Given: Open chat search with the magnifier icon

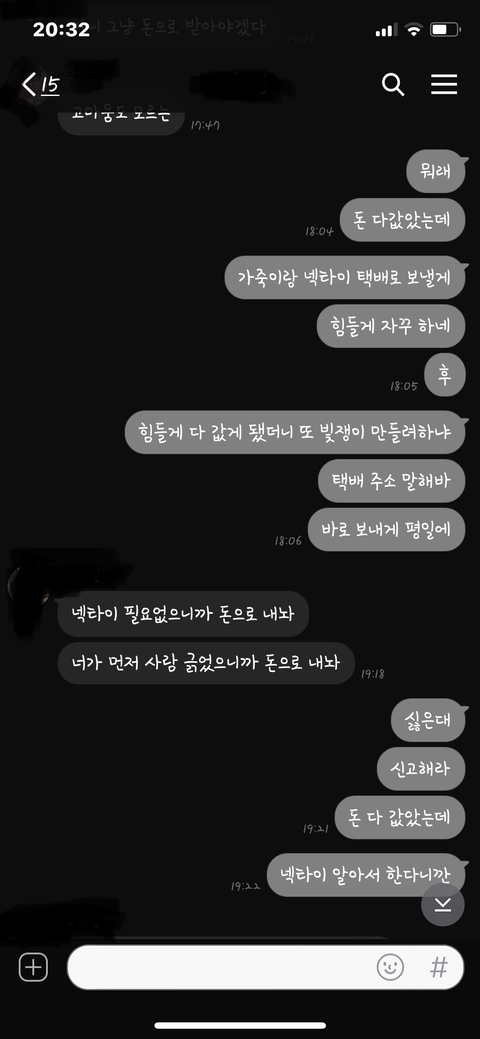Looking at the screenshot, I should tap(392, 84).
